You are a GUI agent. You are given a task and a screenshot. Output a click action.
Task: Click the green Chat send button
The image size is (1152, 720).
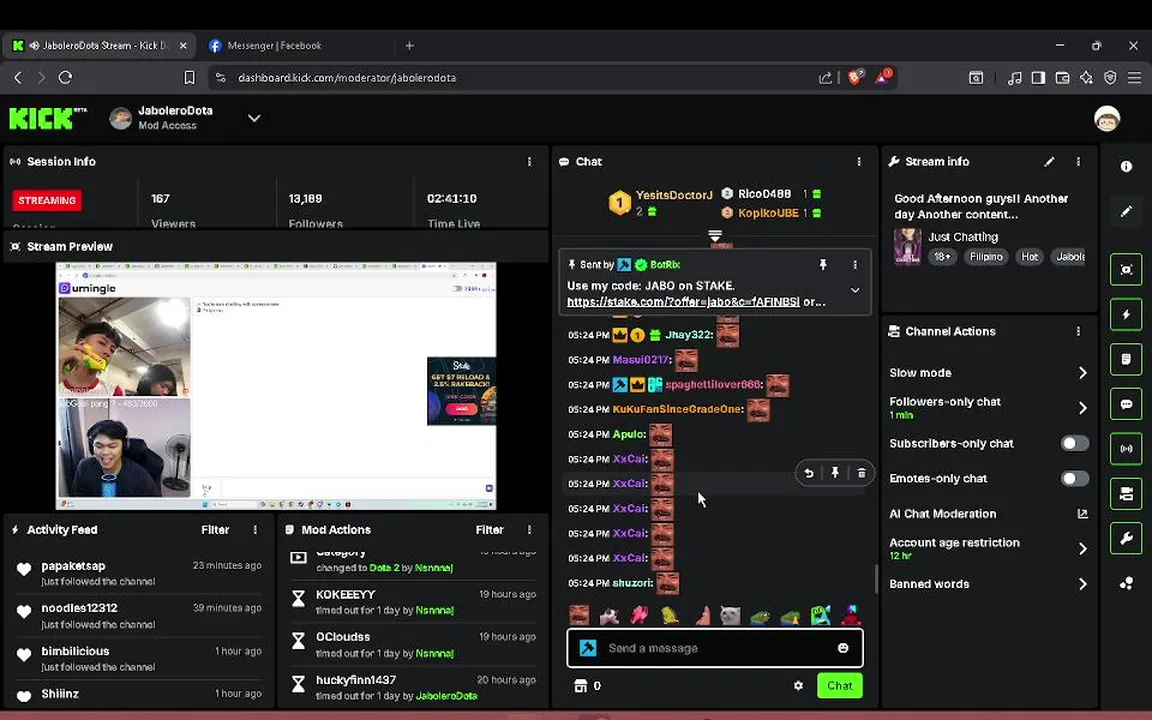point(839,685)
